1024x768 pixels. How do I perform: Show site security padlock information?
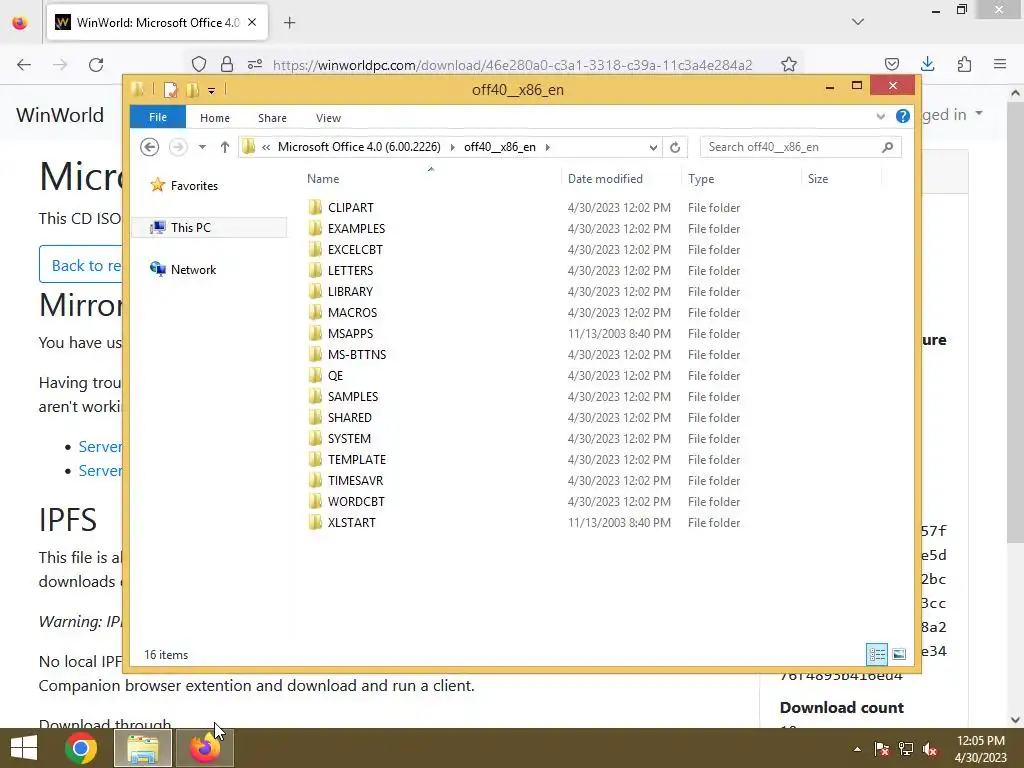(227, 64)
